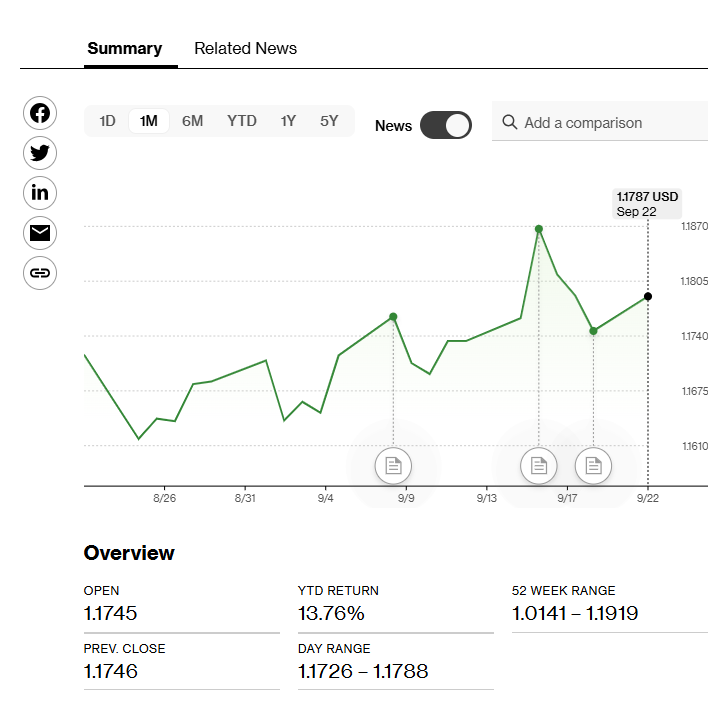Open news document icon before 9/17
725x701 pixels.
pyautogui.click(x=539, y=465)
